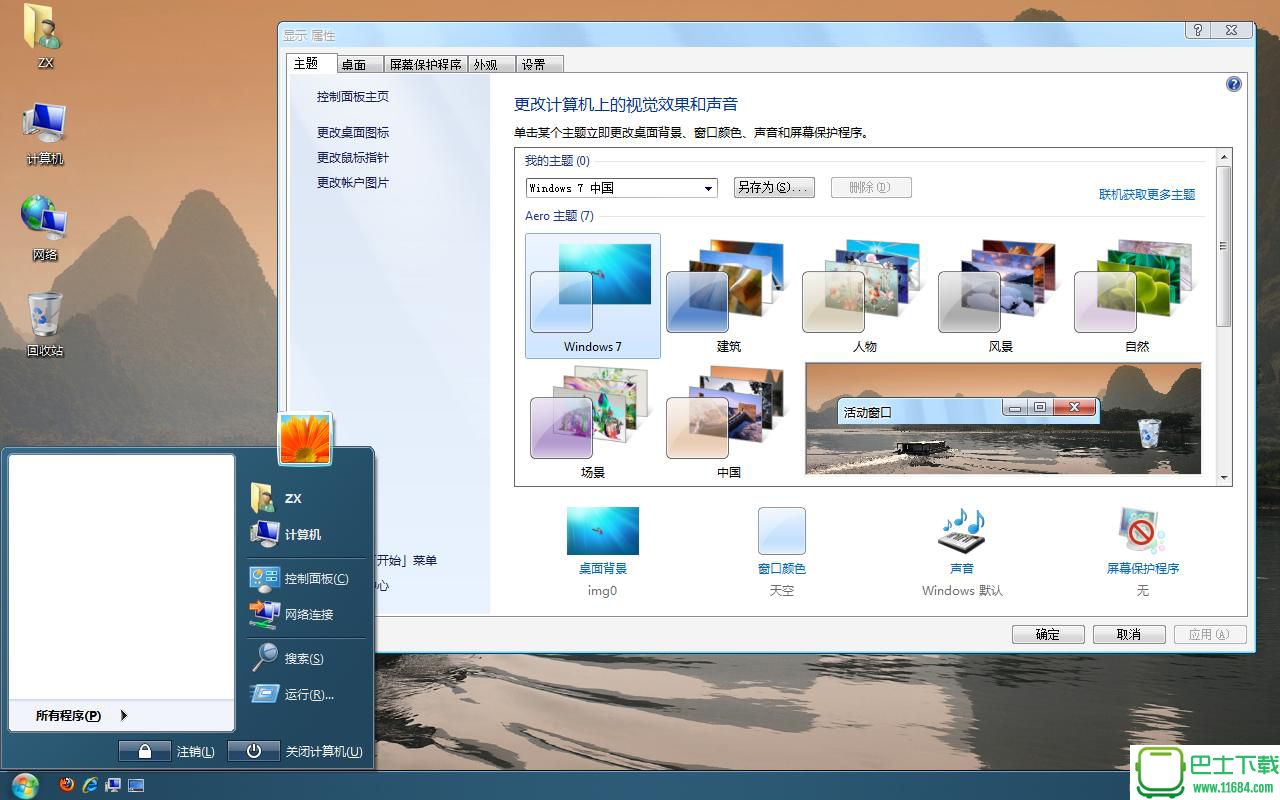The image size is (1280, 800).
Task: Click scroll-up arrow of theme list
Action: tap(1224, 157)
